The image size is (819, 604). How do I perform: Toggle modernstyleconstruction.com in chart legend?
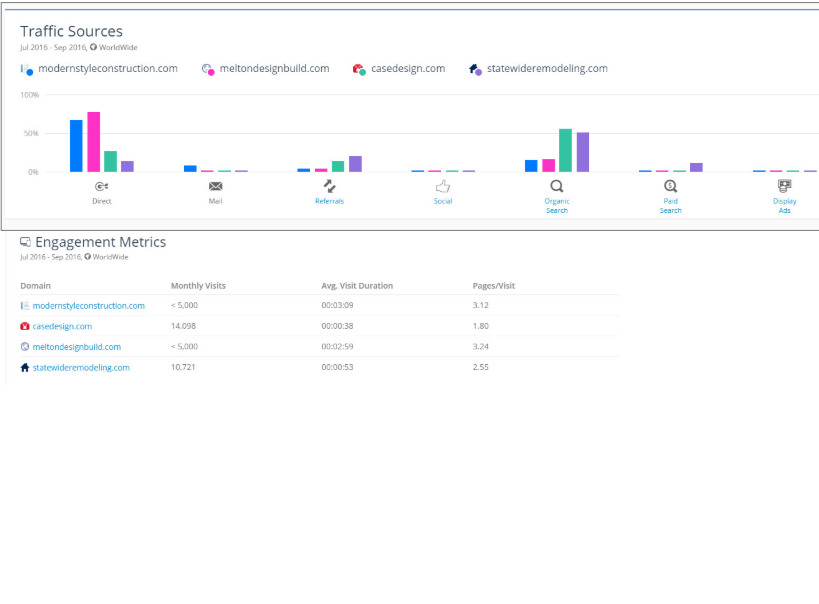pyautogui.click(x=107, y=69)
